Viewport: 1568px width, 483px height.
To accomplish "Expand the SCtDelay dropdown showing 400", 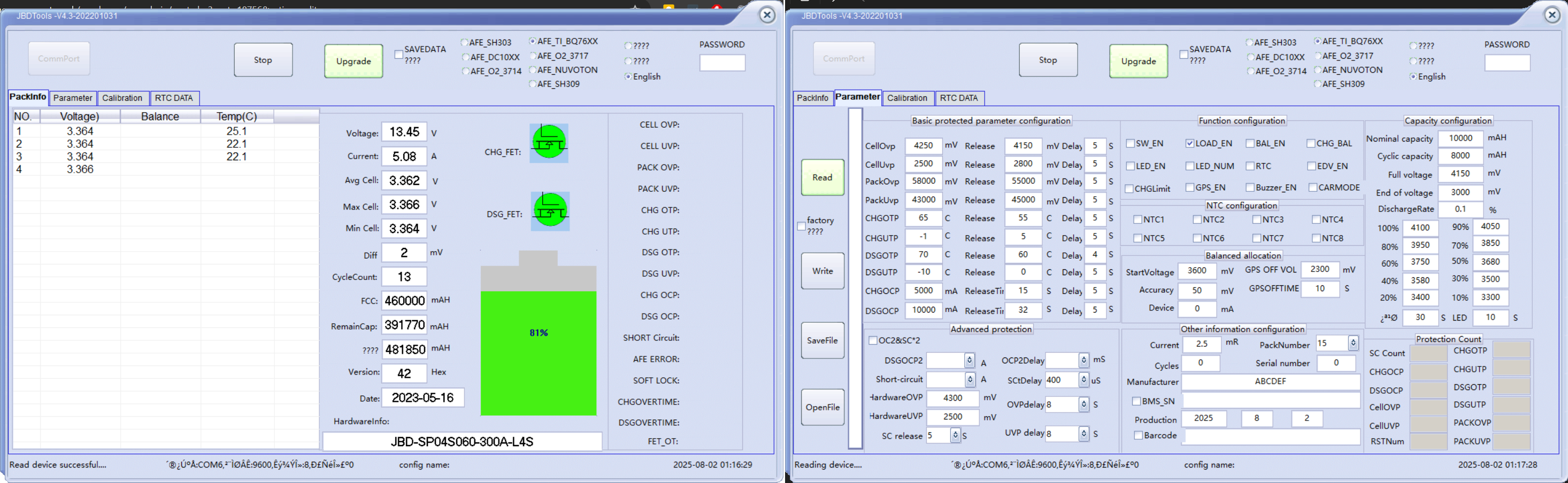I will (x=1083, y=380).
